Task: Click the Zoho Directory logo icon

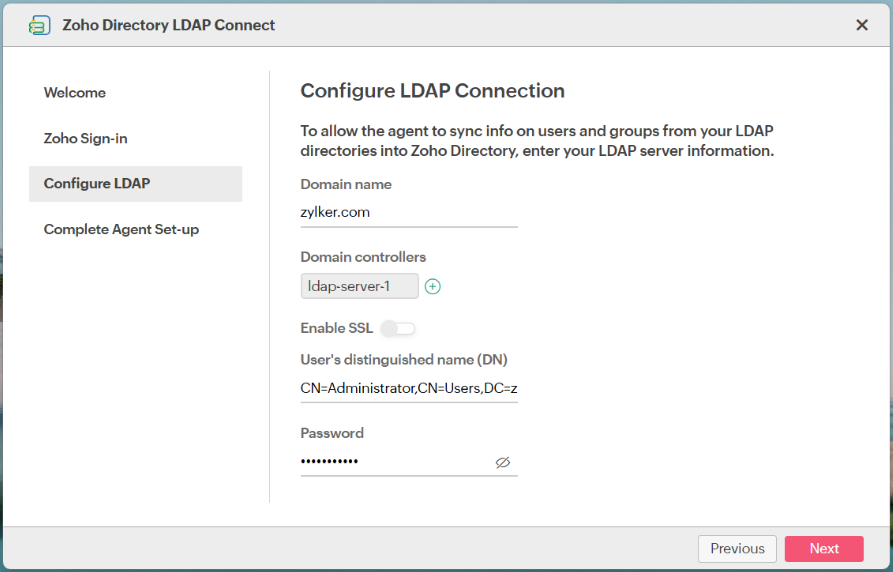Action: [40, 25]
